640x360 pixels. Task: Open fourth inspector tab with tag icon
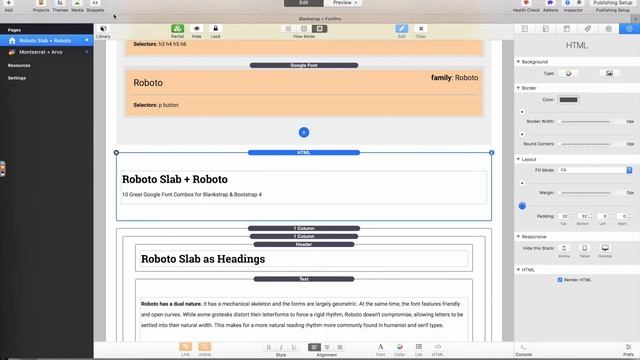(x=587, y=29)
